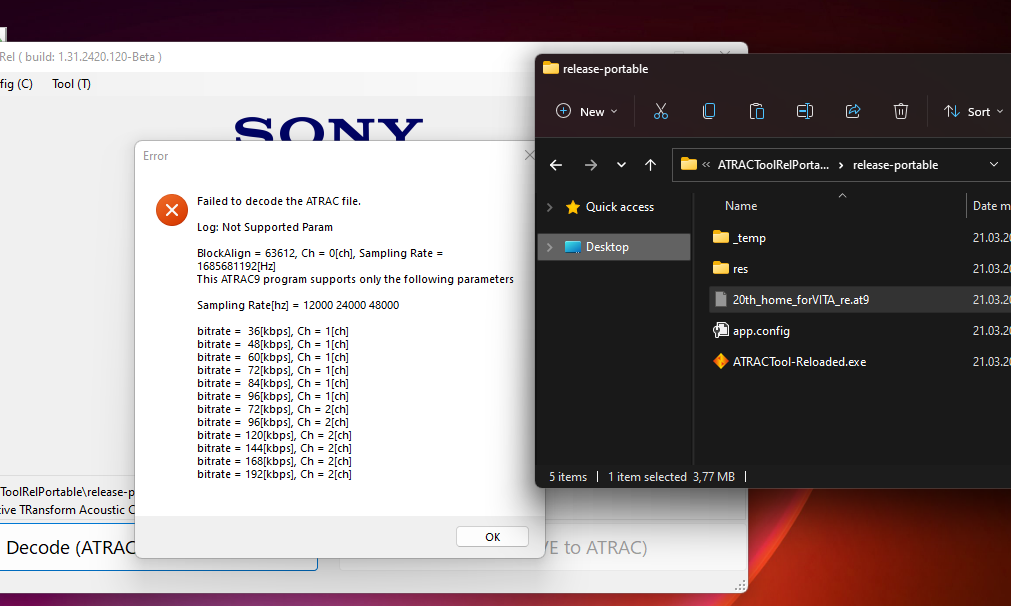Select the app.config file
This screenshot has width=1011, height=606.
pyautogui.click(x=761, y=331)
